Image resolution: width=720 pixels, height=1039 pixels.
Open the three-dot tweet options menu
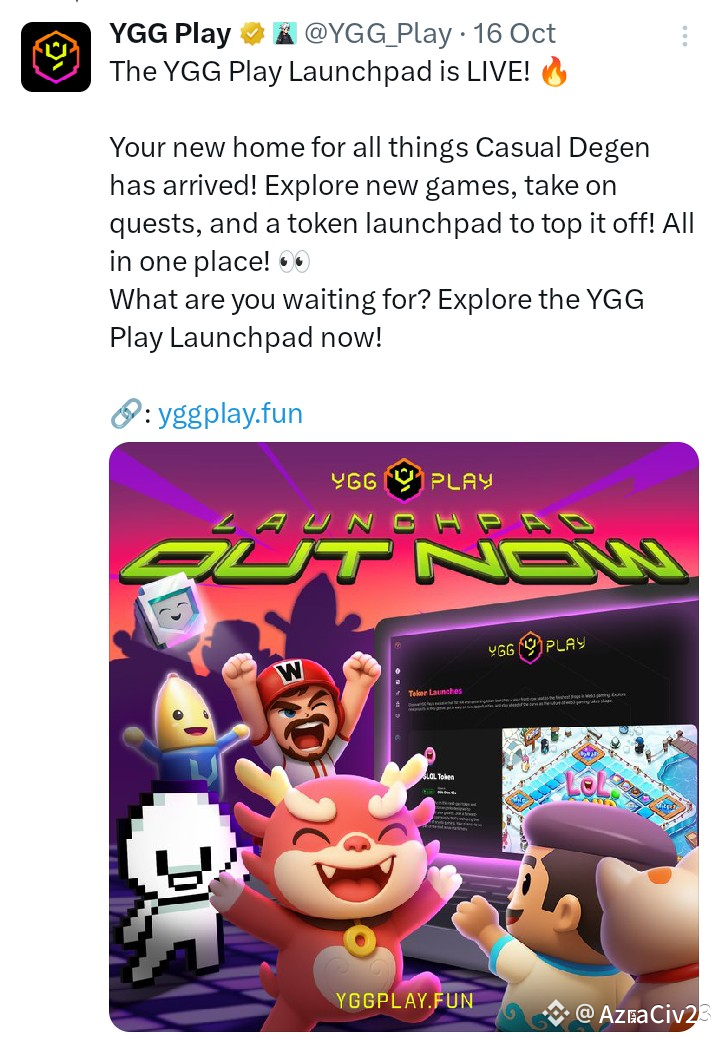685,36
